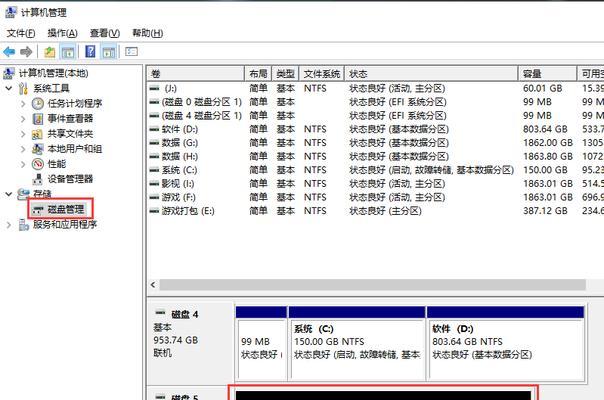Click the 387.12 GB capacity cell
This screenshot has height=400, width=604.
point(545,211)
